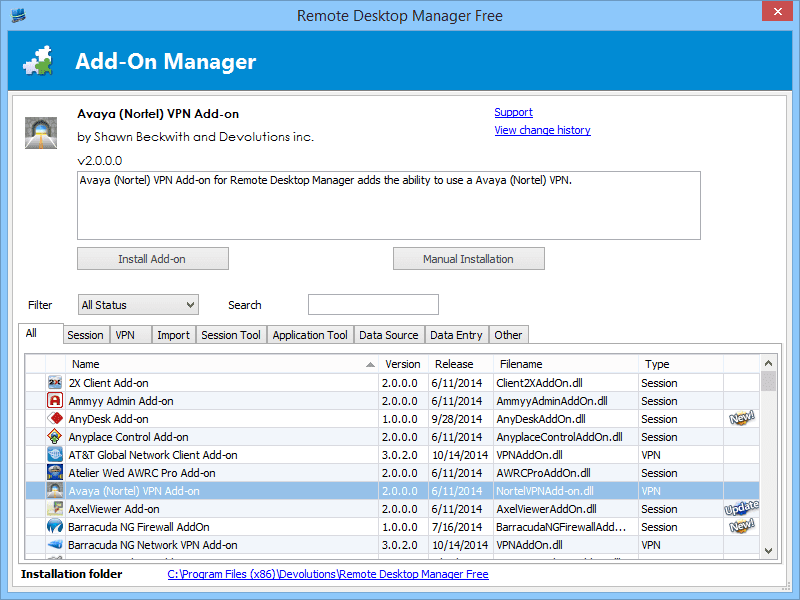Click the Install Add-on button
Screen dimensions: 800x600
click(x=153, y=259)
